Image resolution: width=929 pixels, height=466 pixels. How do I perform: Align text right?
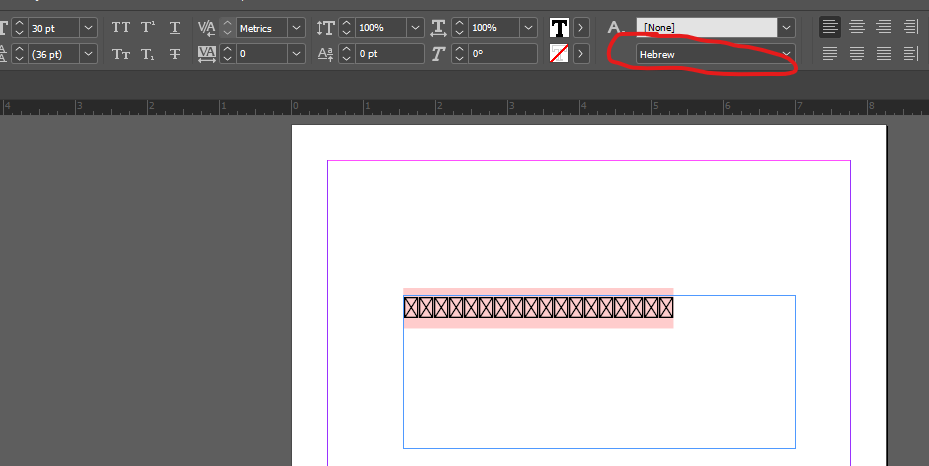coord(883,27)
